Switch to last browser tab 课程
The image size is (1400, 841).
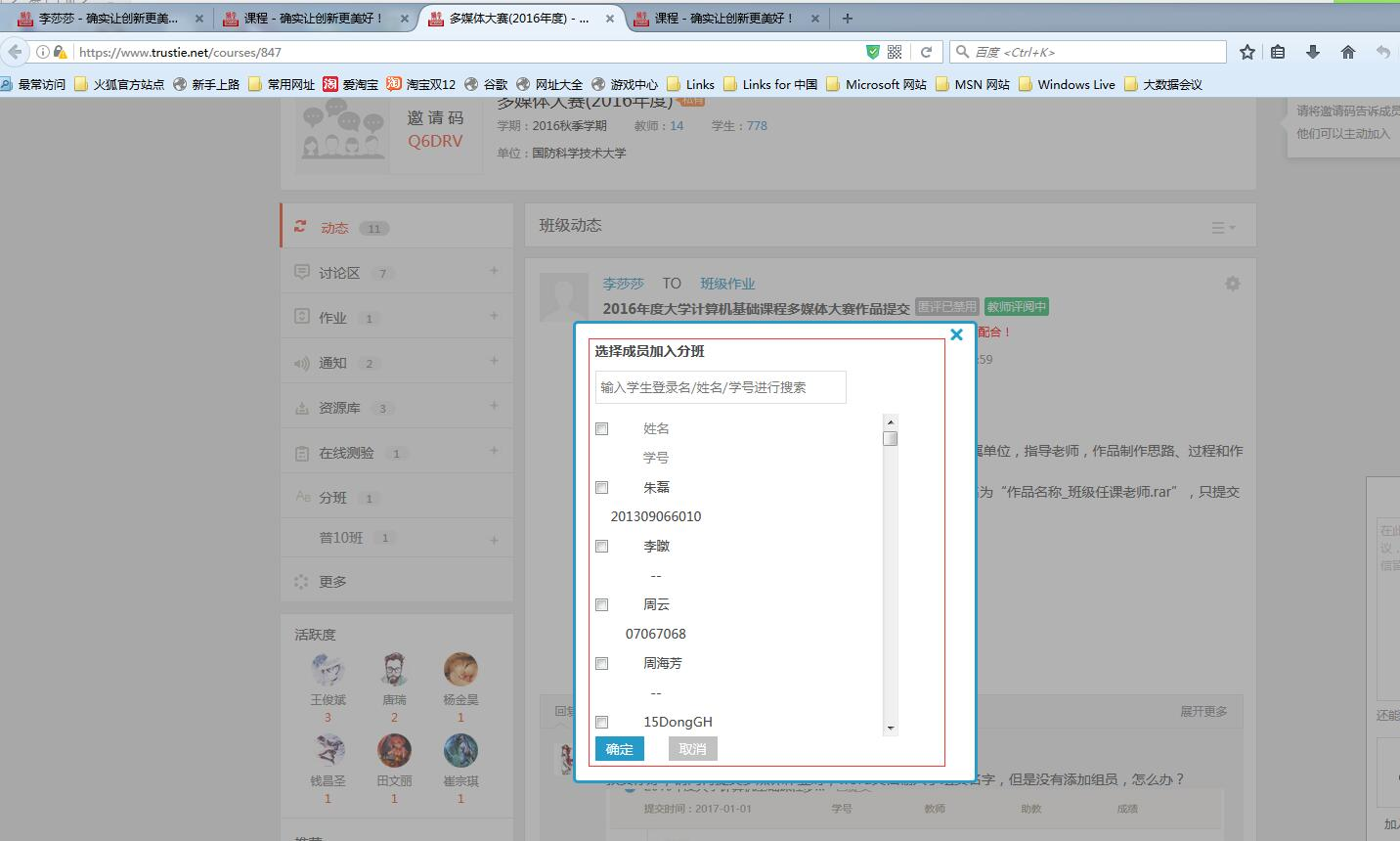[x=725, y=19]
